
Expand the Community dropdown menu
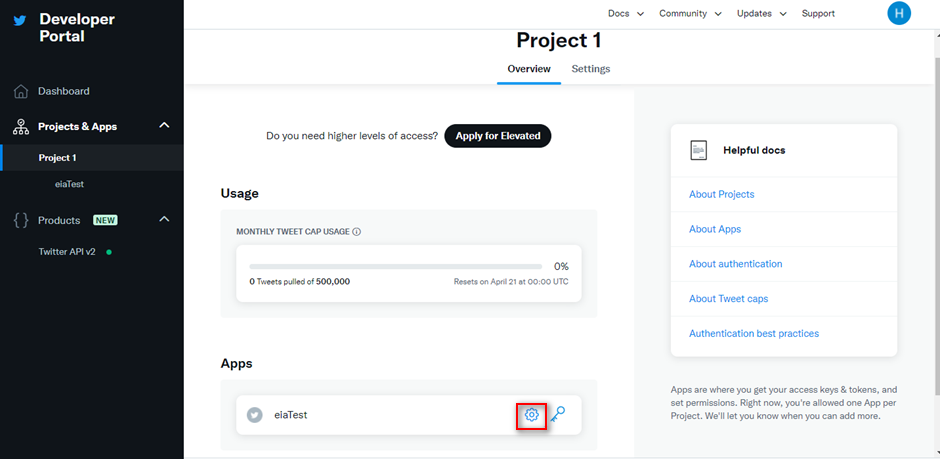[x=690, y=13]
